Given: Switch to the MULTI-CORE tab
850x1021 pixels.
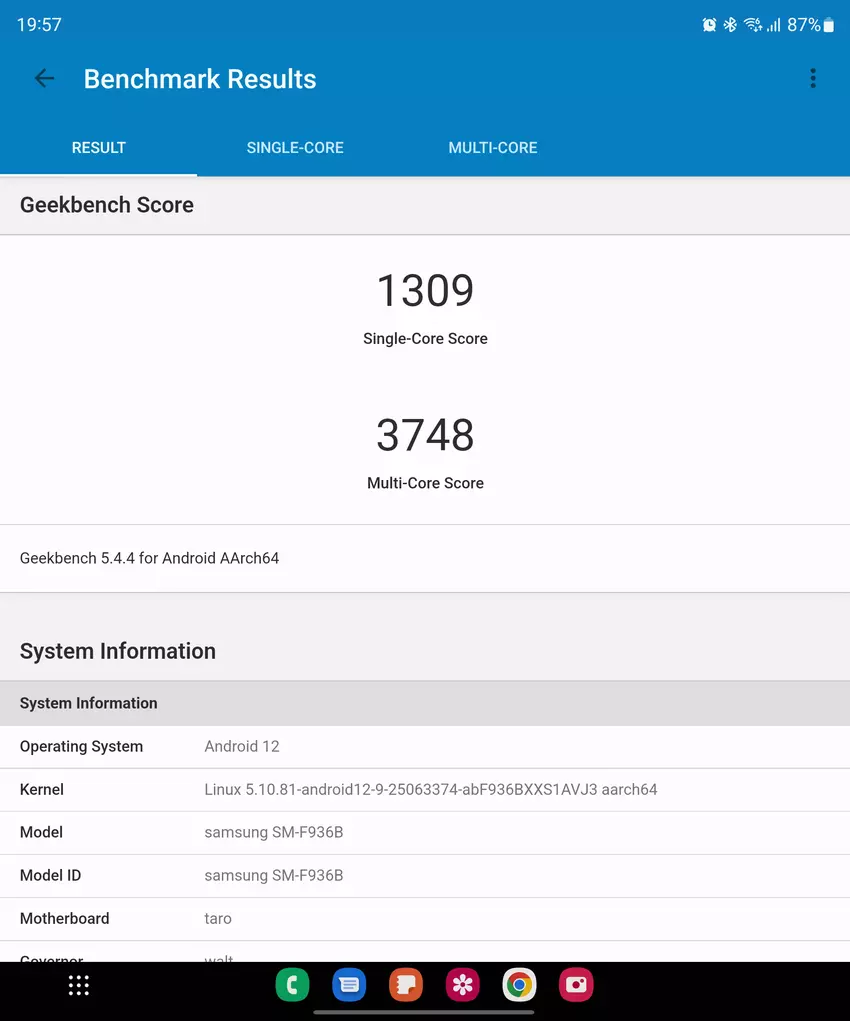Looking at the screenshot, I should (492, 147).
